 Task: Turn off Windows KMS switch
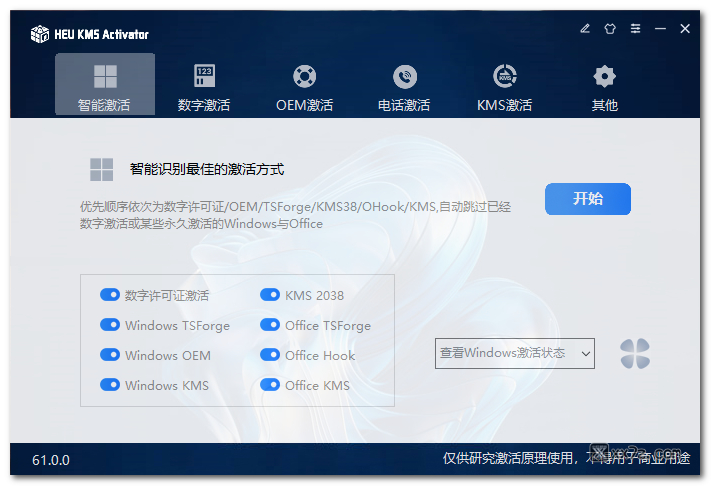(x=110, y=385)
